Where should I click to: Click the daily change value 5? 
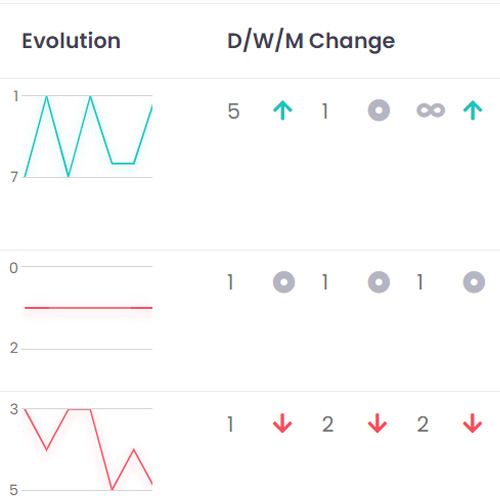point(233,111)
